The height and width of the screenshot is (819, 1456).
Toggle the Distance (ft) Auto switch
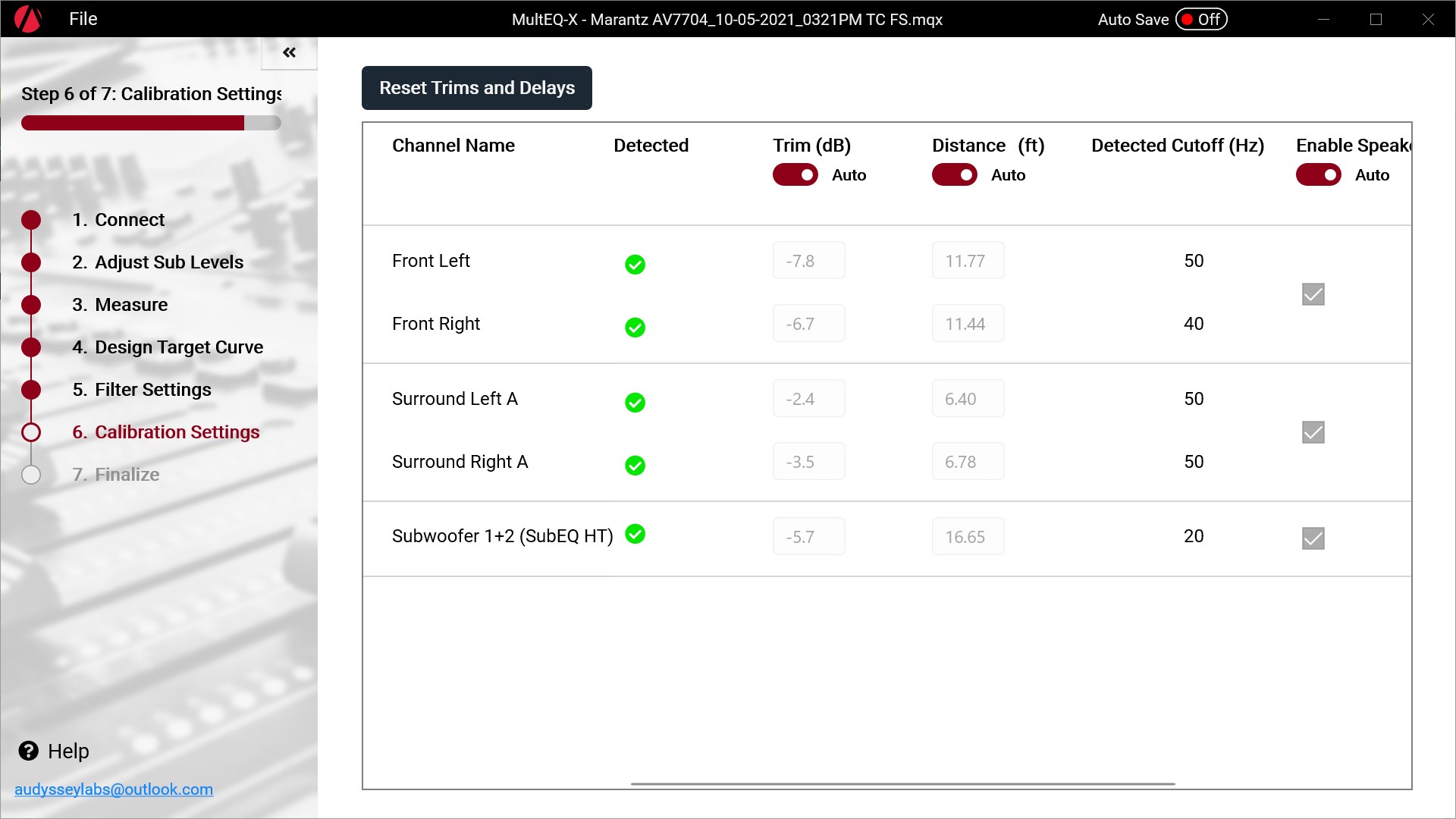tap(954, 175)
